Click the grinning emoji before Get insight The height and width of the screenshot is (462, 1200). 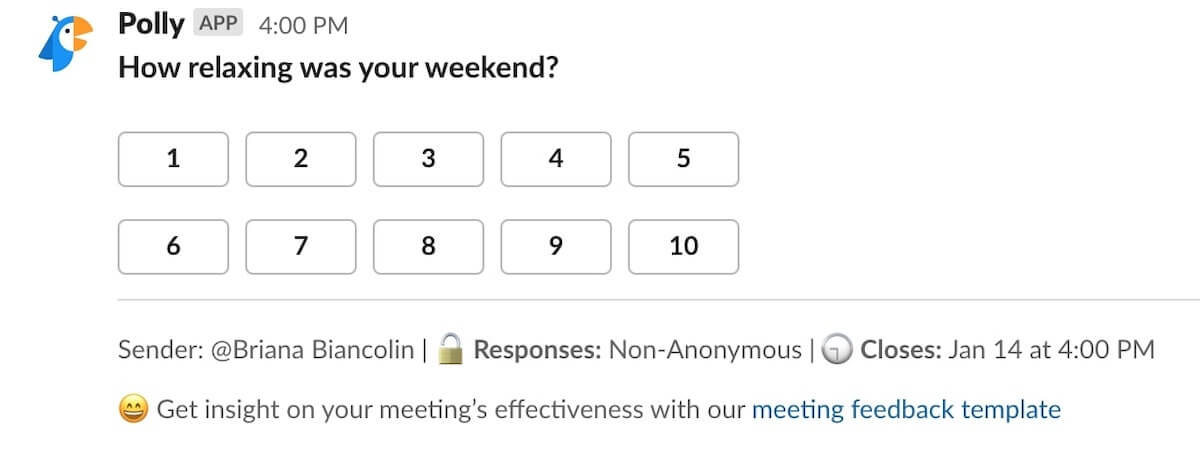pyautogui.click(x=134, y=409)
